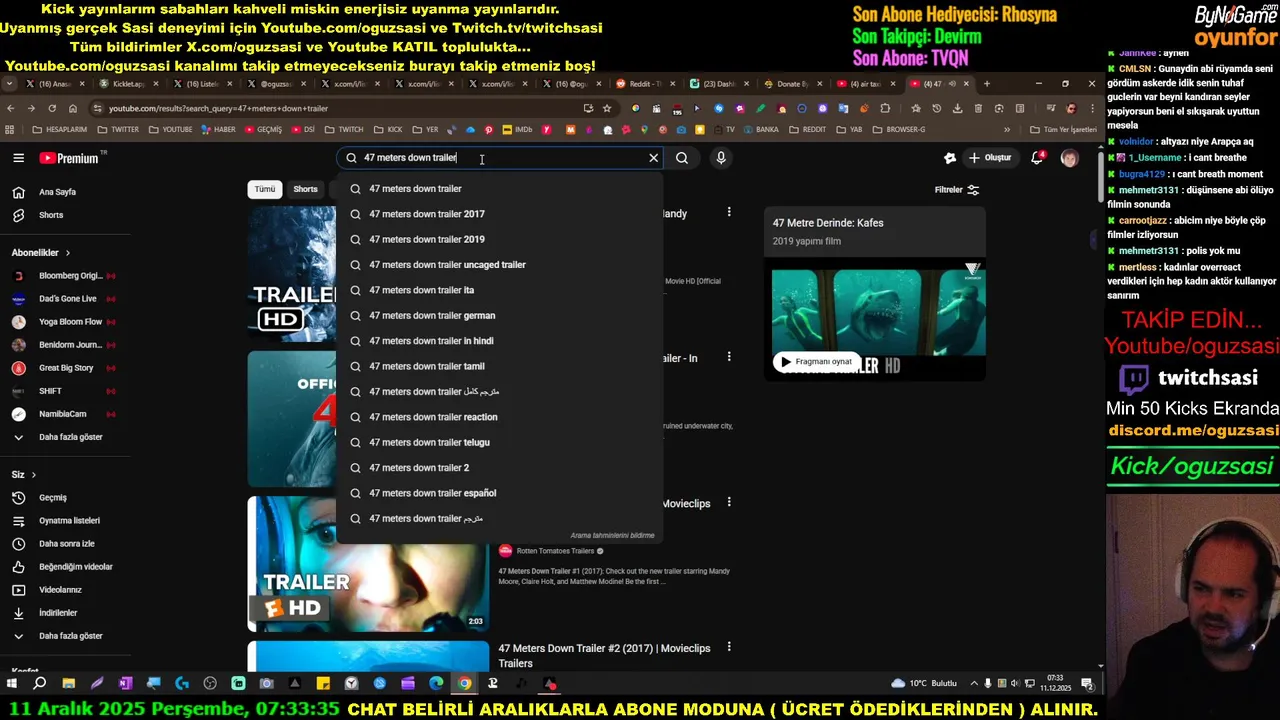Open the HESAPLARIM bookmarks folder

[x=59, y=129]
